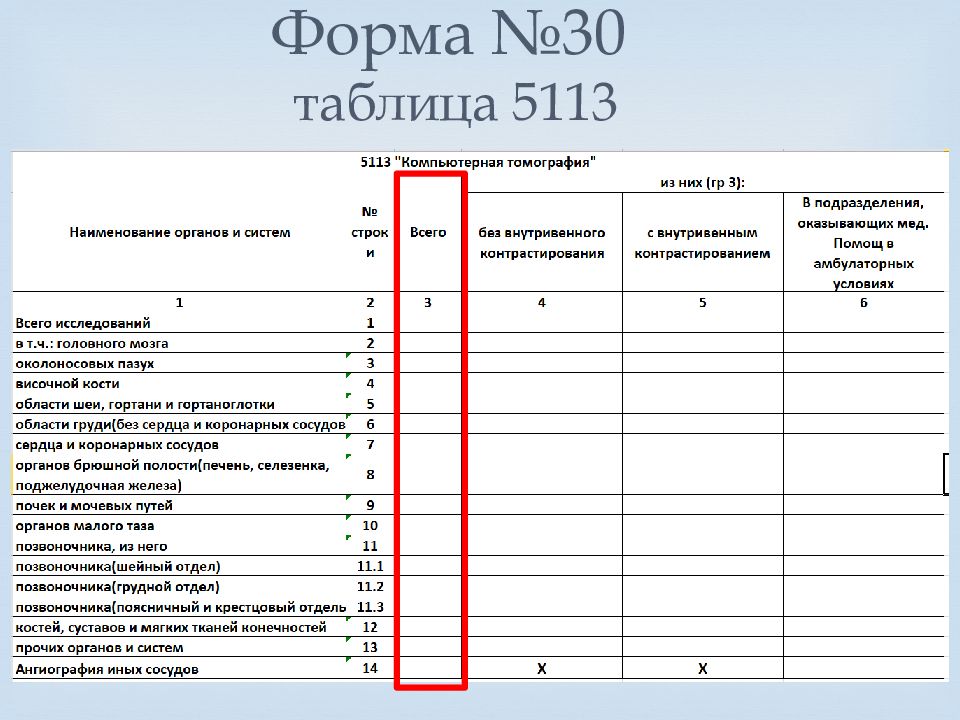Viewport: 960px width, 720px height.
Task: Select the "височной кости" row label
Action: [68, 384]
